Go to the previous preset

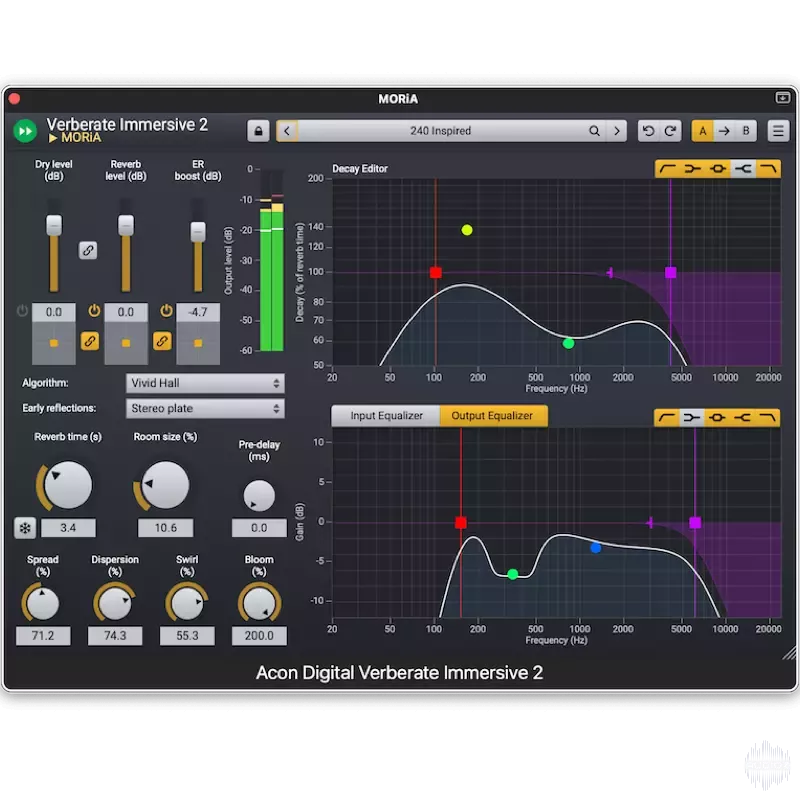pos(287,131)
